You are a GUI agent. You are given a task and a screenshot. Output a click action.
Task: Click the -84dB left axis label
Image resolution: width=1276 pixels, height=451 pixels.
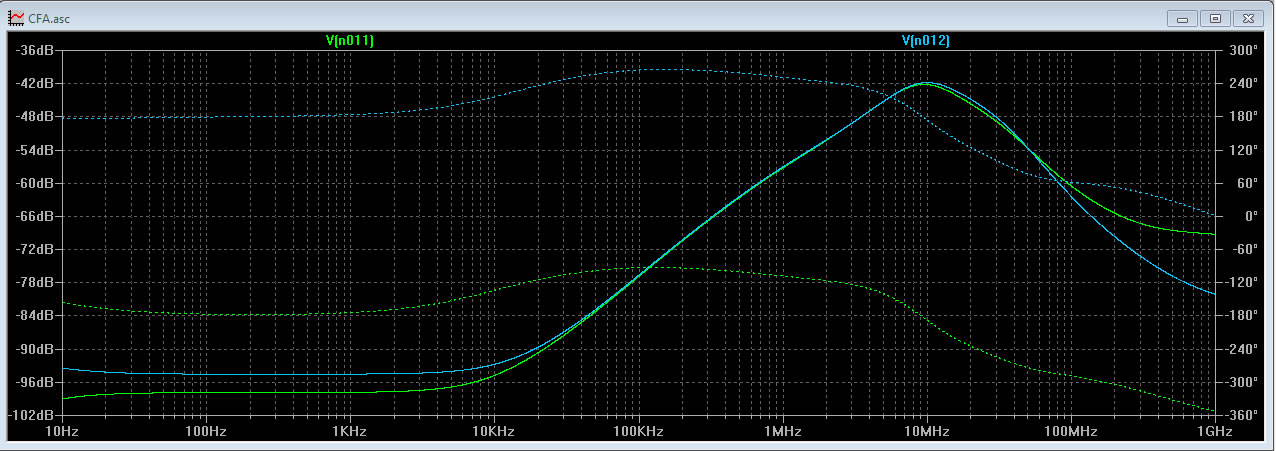coord(36,316)
